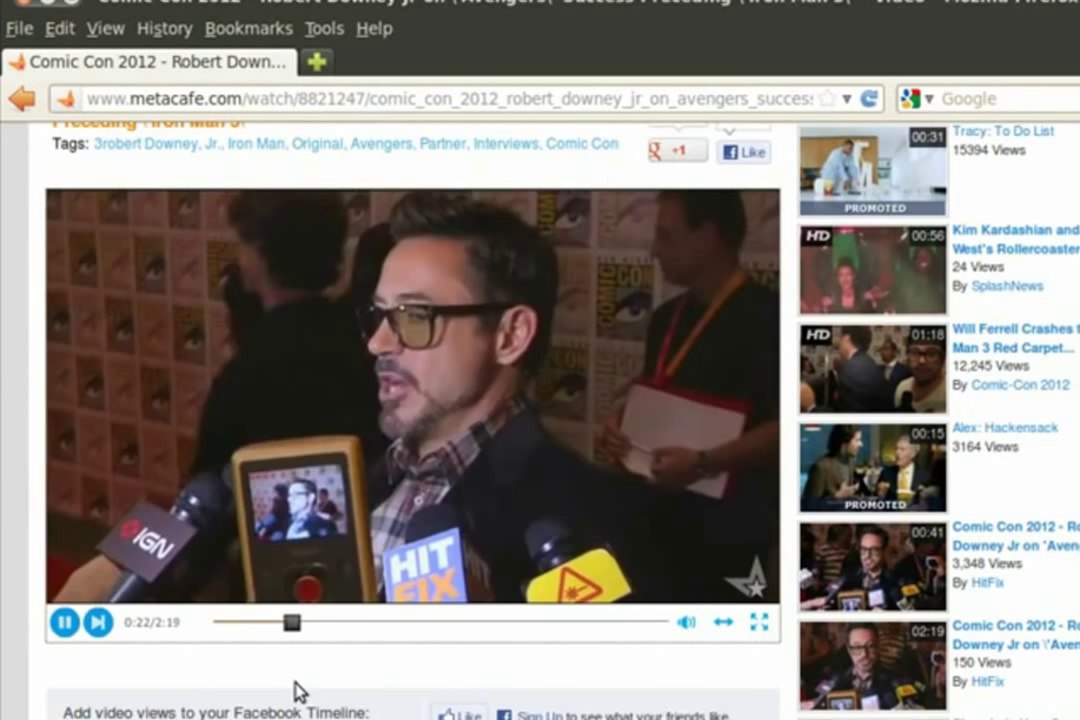
Task: Visit the SplashNews uploader link
Action: [x=1007, y=286]
